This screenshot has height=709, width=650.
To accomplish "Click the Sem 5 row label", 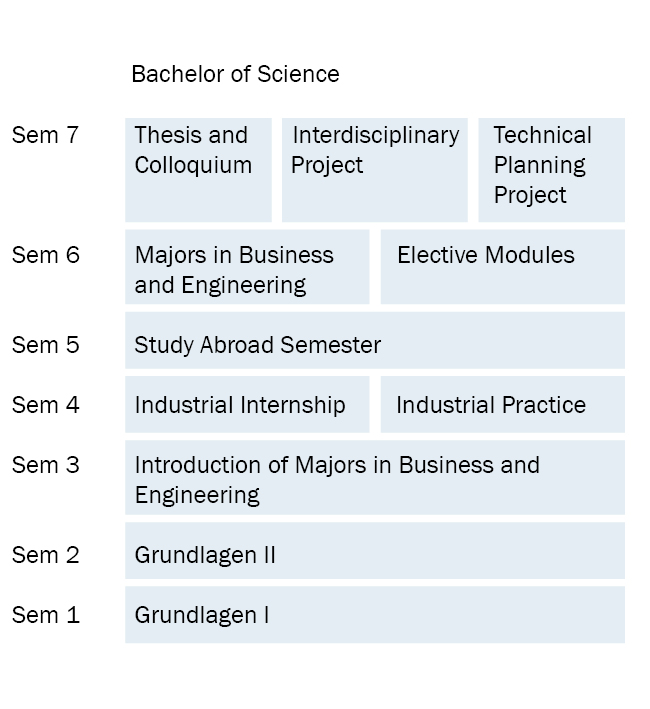I will click(x=45, y=345).
